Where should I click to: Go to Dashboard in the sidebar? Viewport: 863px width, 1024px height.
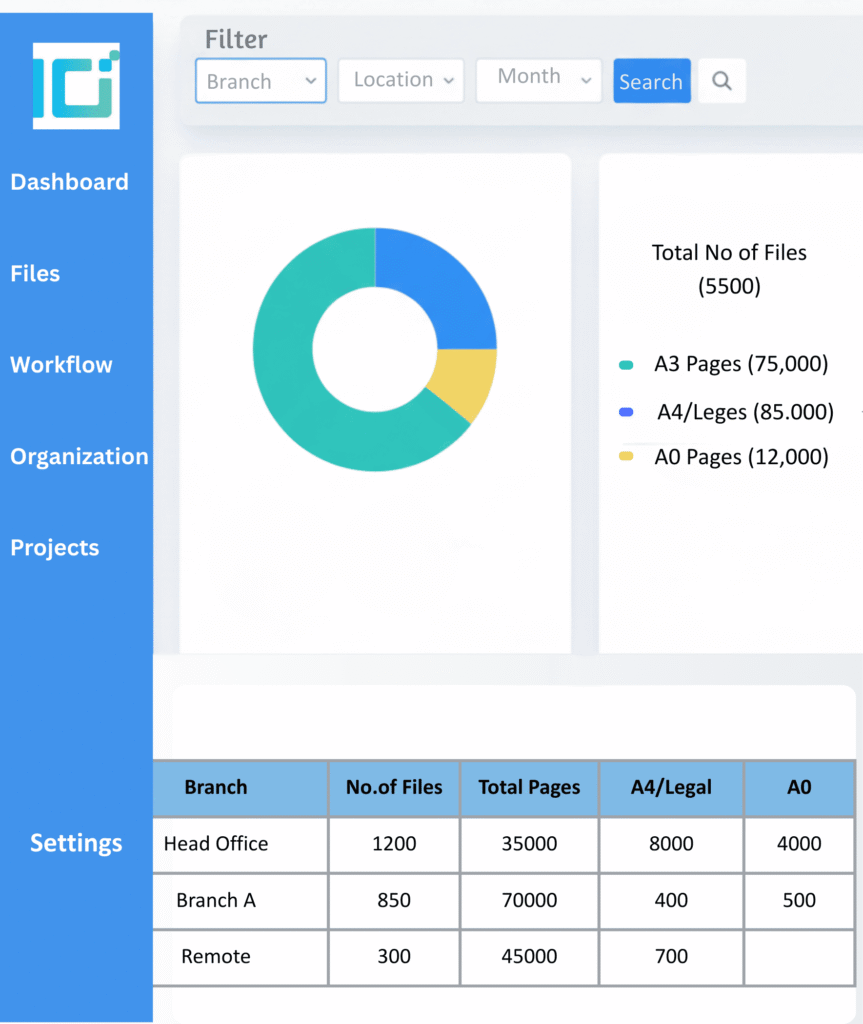tap(69, 182)
